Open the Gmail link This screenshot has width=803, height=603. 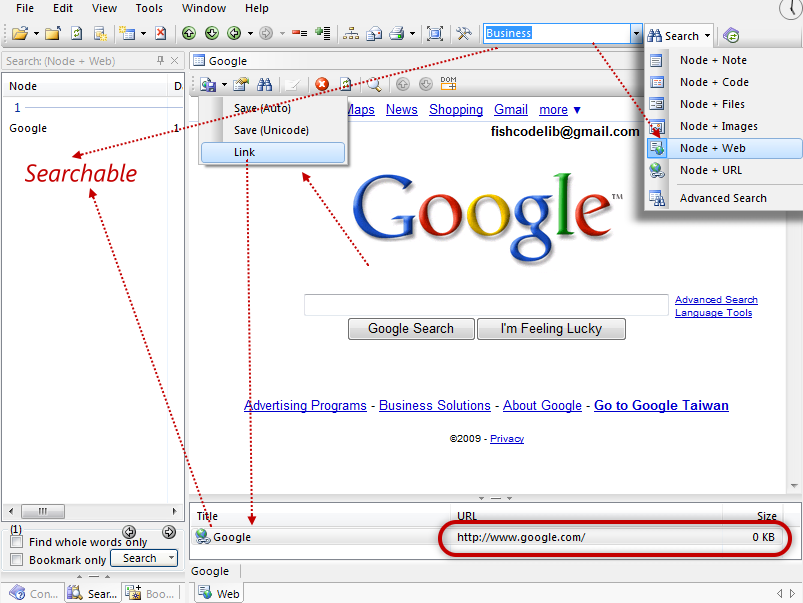coord(511,110)
